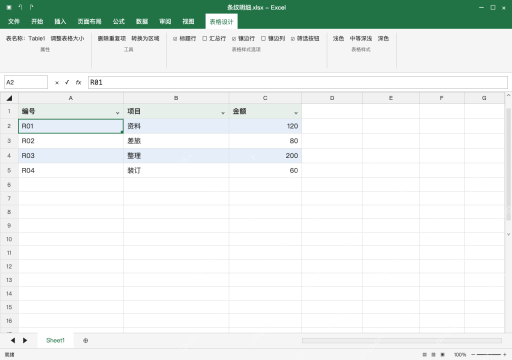The width and height of the screenshot is (512, 360).
Task: Toggle the 筛选按钮 checkbox
Action: click(x=293, y=39)
